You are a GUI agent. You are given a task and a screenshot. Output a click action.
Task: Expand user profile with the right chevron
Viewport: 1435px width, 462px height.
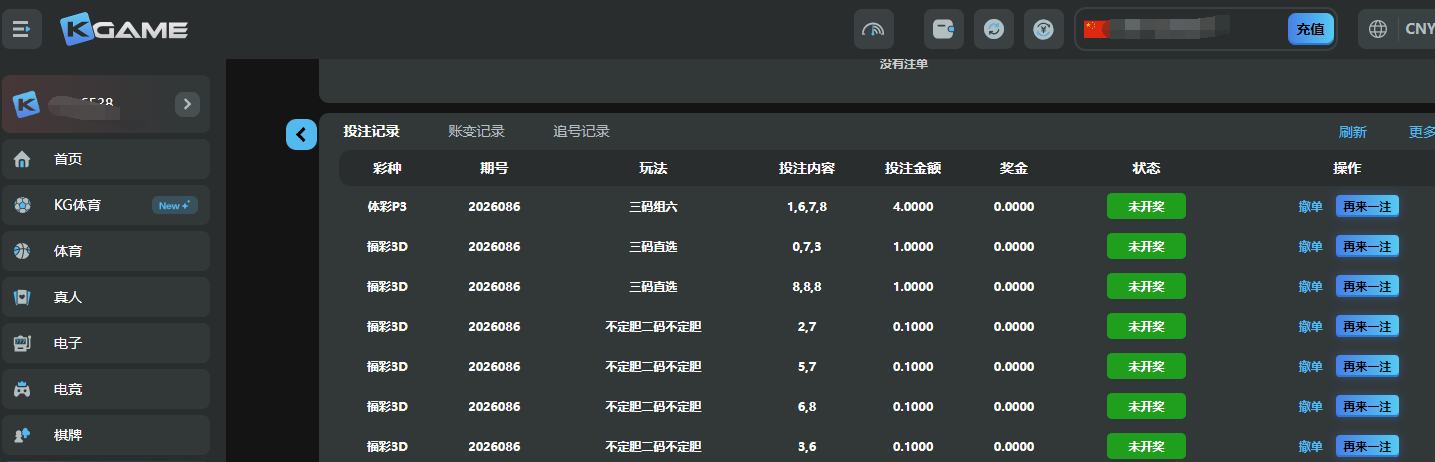click(187, 104)
